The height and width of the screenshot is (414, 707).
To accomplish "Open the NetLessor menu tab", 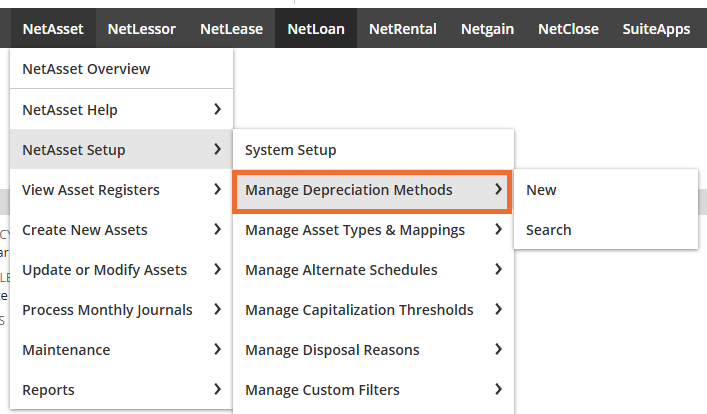I will click(142, 29).
